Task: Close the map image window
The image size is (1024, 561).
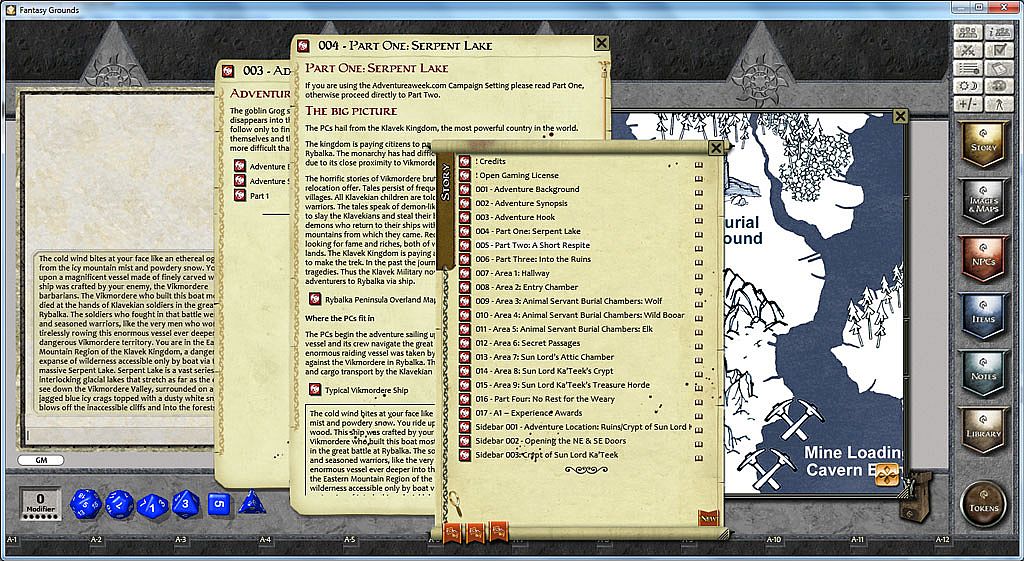Action: (x=900, y=116)
